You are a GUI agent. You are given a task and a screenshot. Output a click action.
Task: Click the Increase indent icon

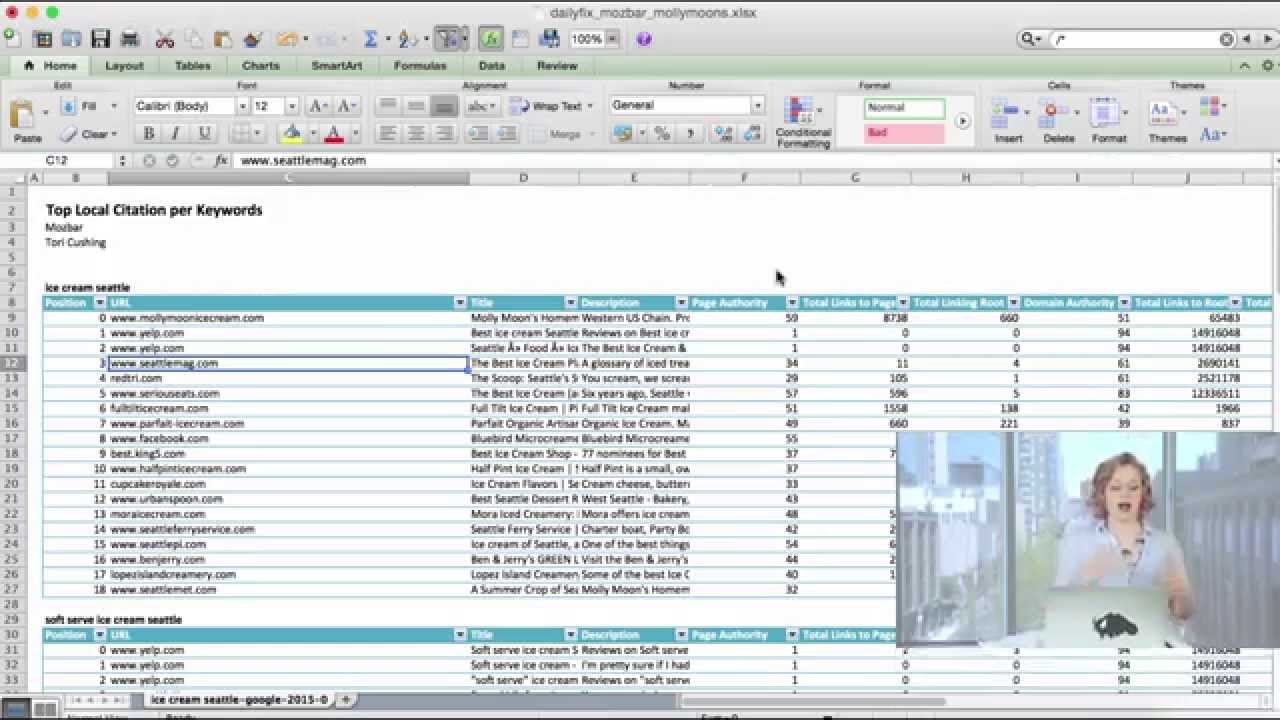506,133
